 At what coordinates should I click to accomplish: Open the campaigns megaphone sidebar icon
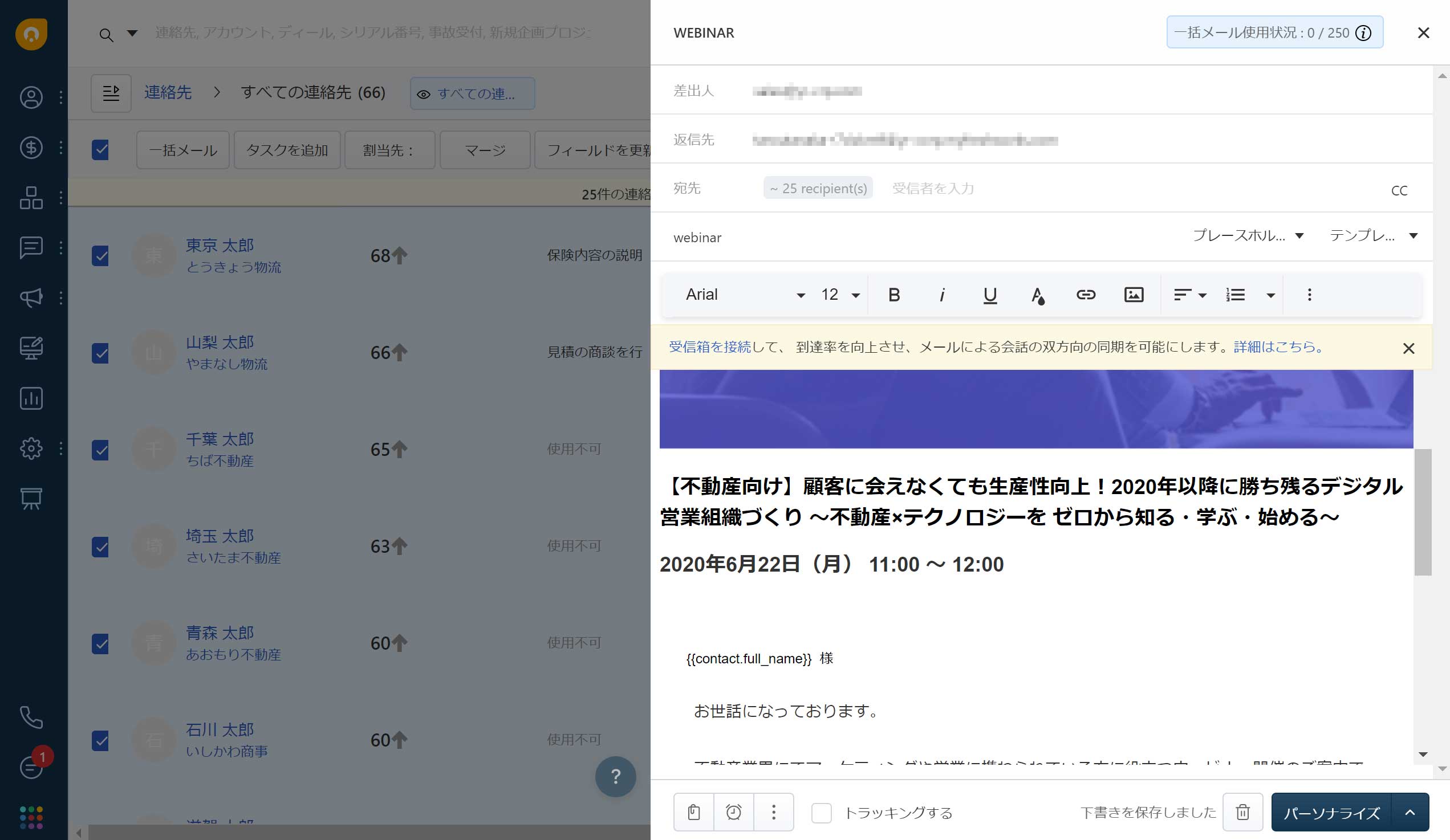pyautogui.click(x=31, y=297)
